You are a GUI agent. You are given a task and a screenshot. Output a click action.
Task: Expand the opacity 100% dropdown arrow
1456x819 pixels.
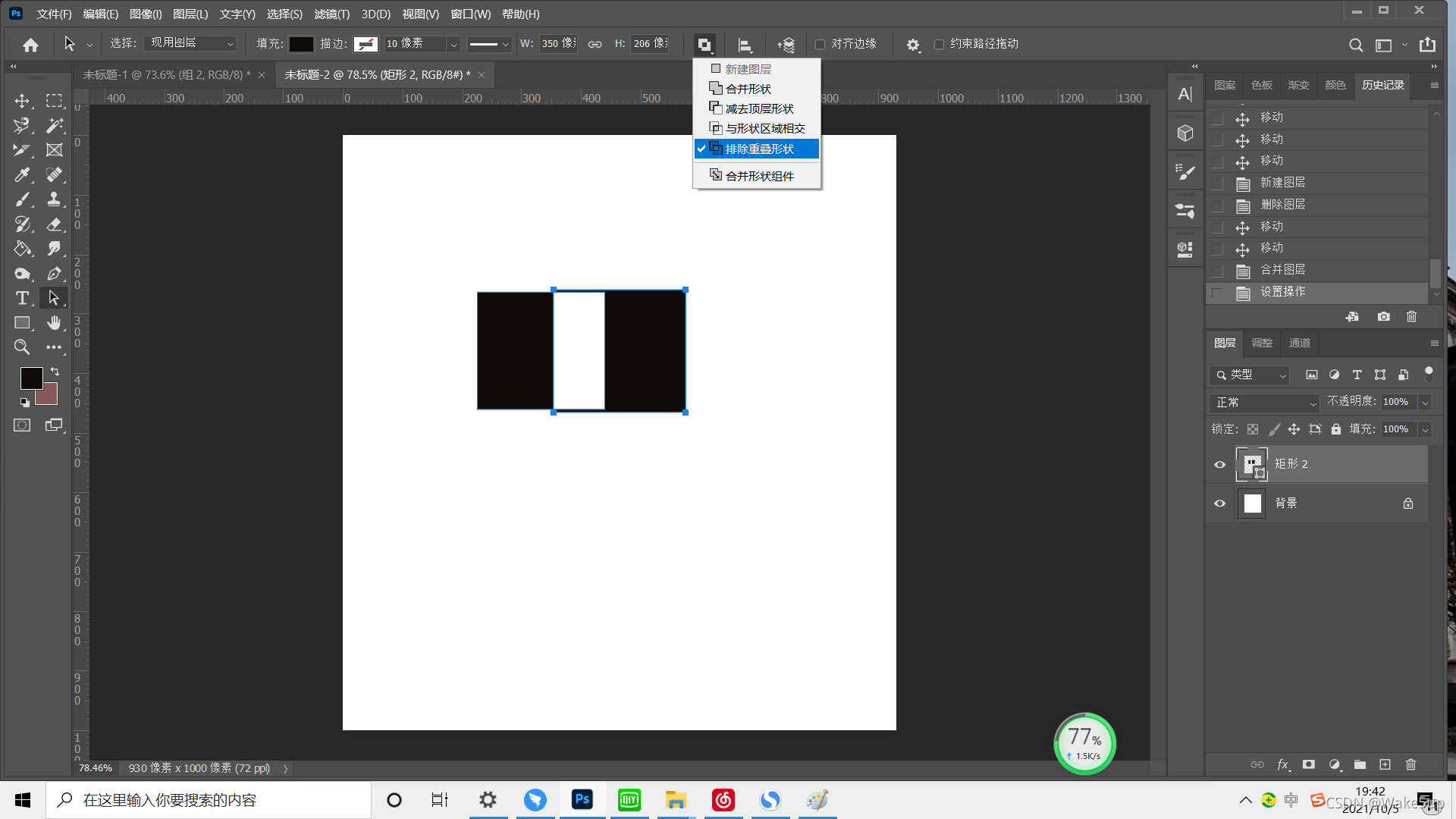point(1425,403)
